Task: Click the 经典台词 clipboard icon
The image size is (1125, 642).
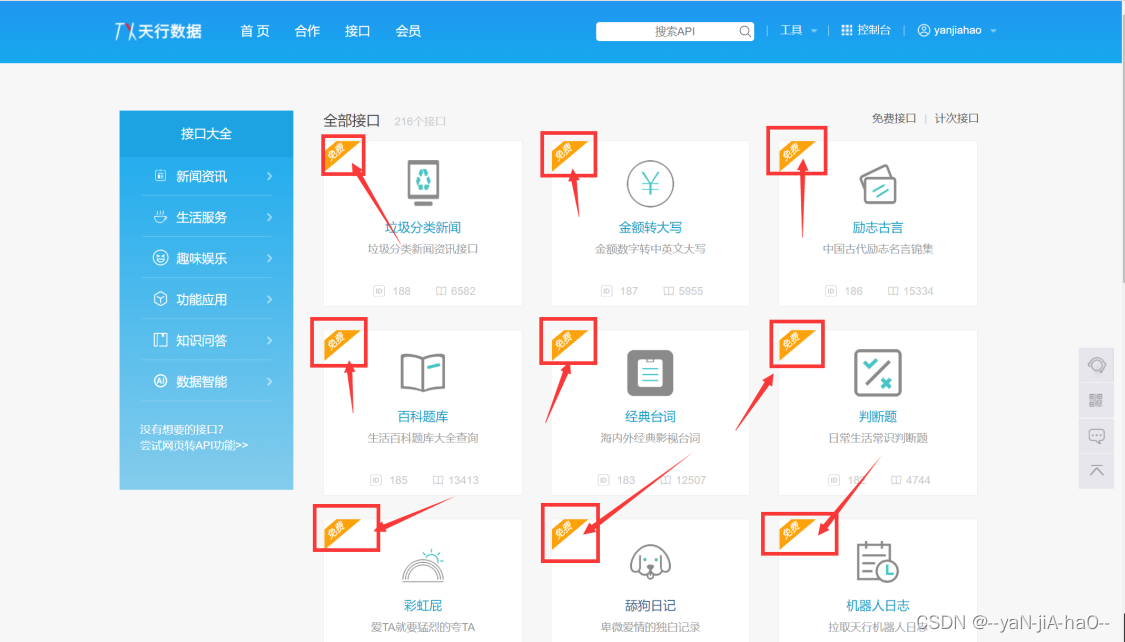Action: point(650,373)
